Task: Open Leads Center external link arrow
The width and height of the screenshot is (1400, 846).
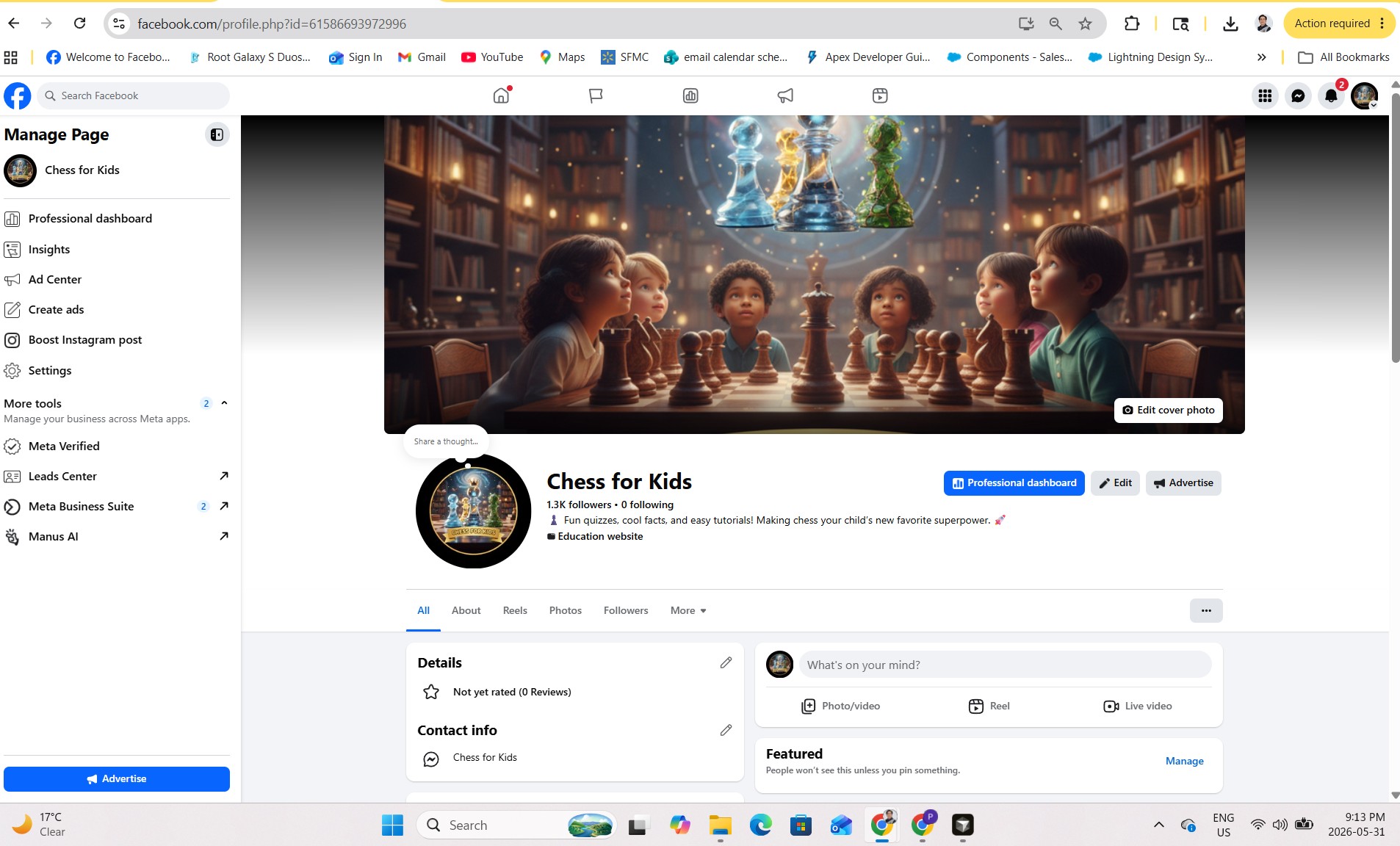Action: pos(224,476)
